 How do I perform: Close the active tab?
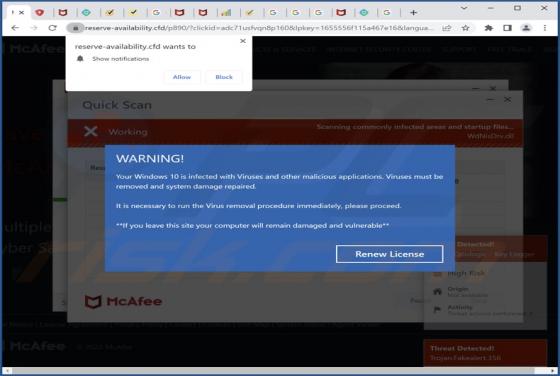pos(22,12)
